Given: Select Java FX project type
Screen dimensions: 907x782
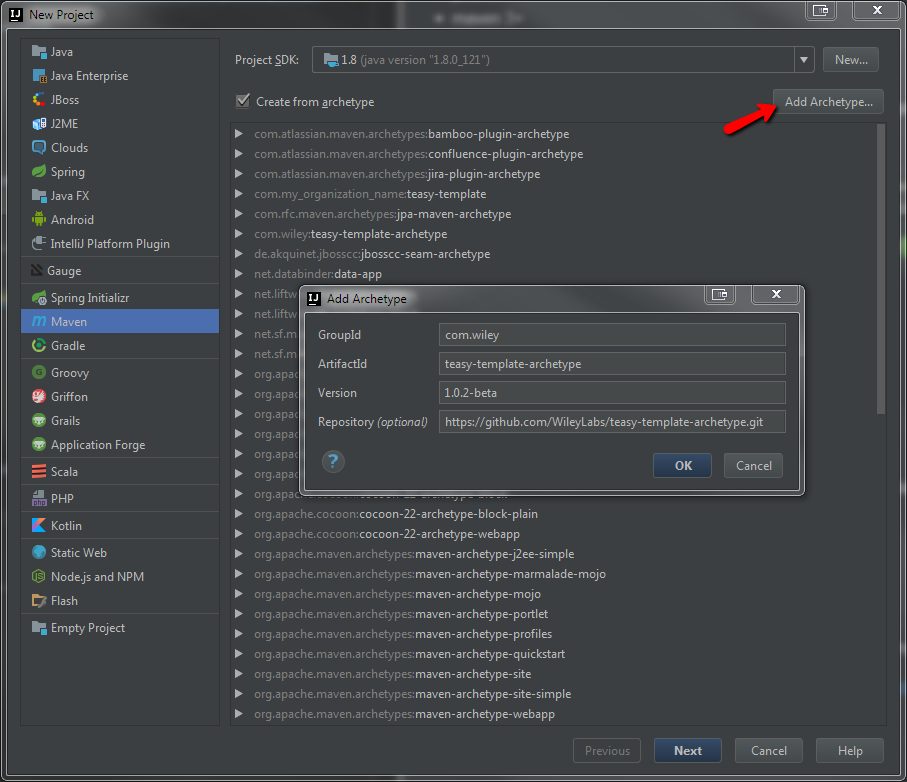Looking at the screenshot, I should (x=120, y=196).
